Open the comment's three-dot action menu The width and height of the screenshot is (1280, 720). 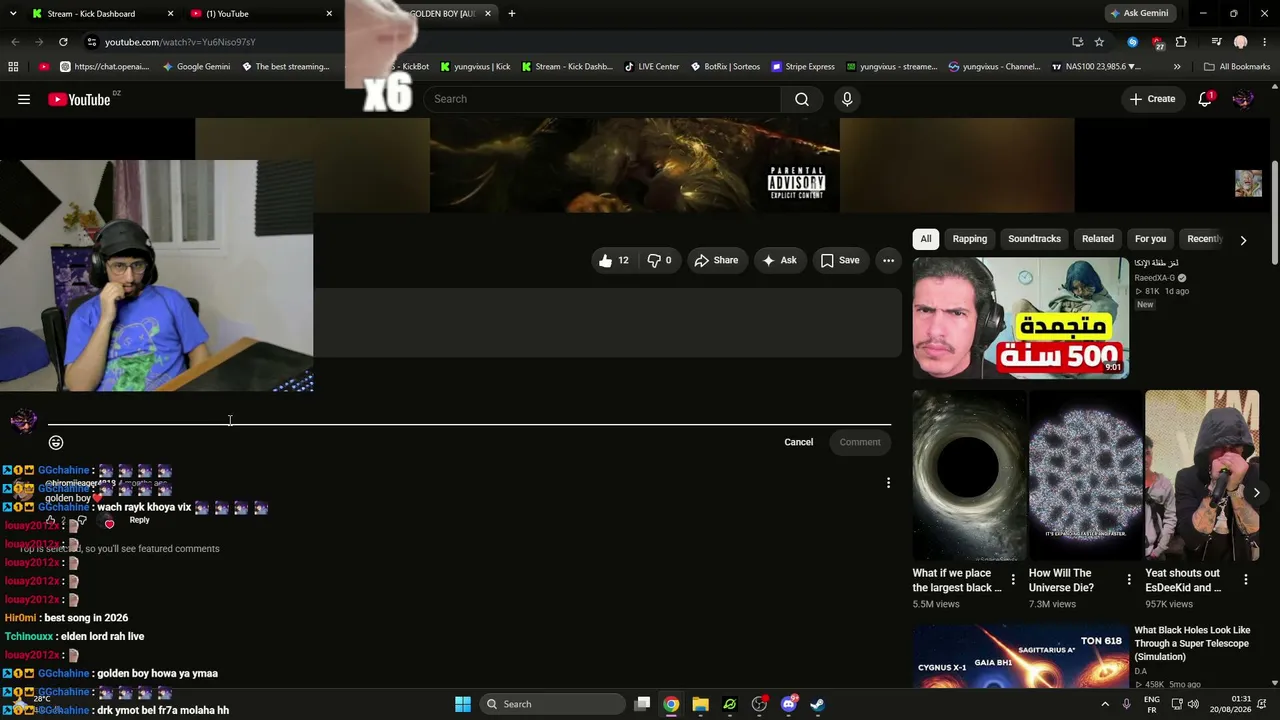coord(888,483)
